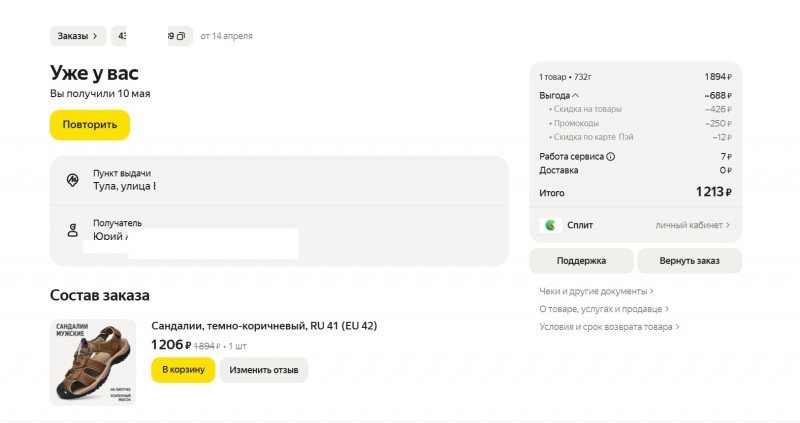This screenshot has width=800, height=423.
Task: Copy the order number icon
Action: [181, 36]
